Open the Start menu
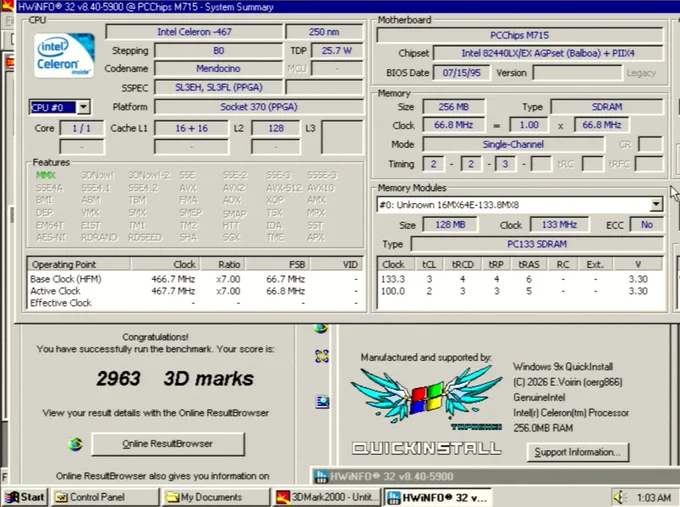 click(x=24, y=497)
